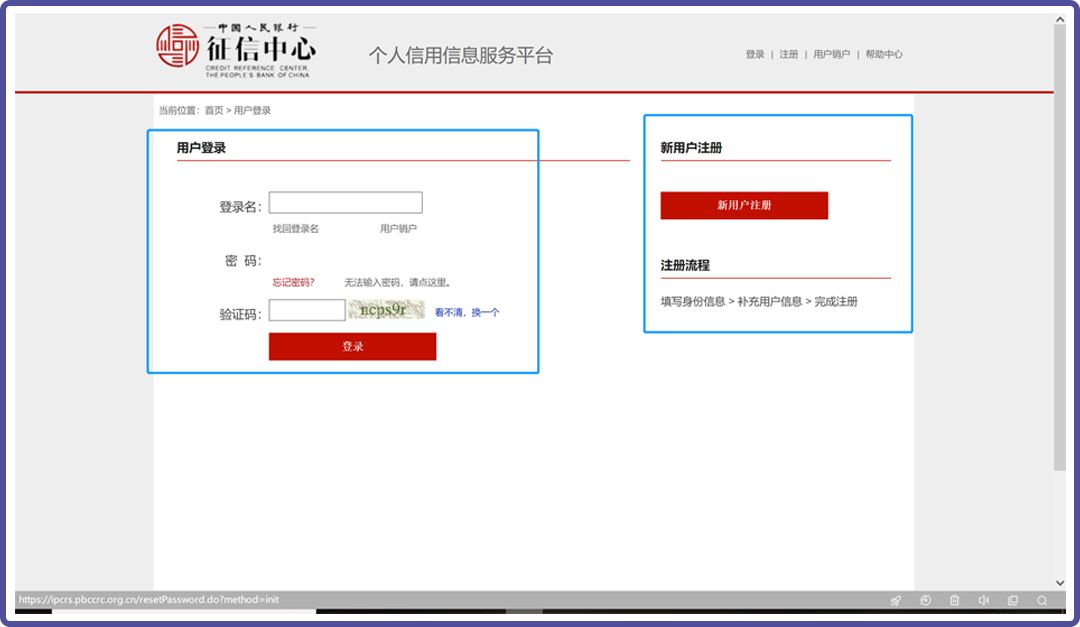Viewport: 1080px width, 627px height.
Task: Click inside the 登录名 input field
Action: pos(345,202)
